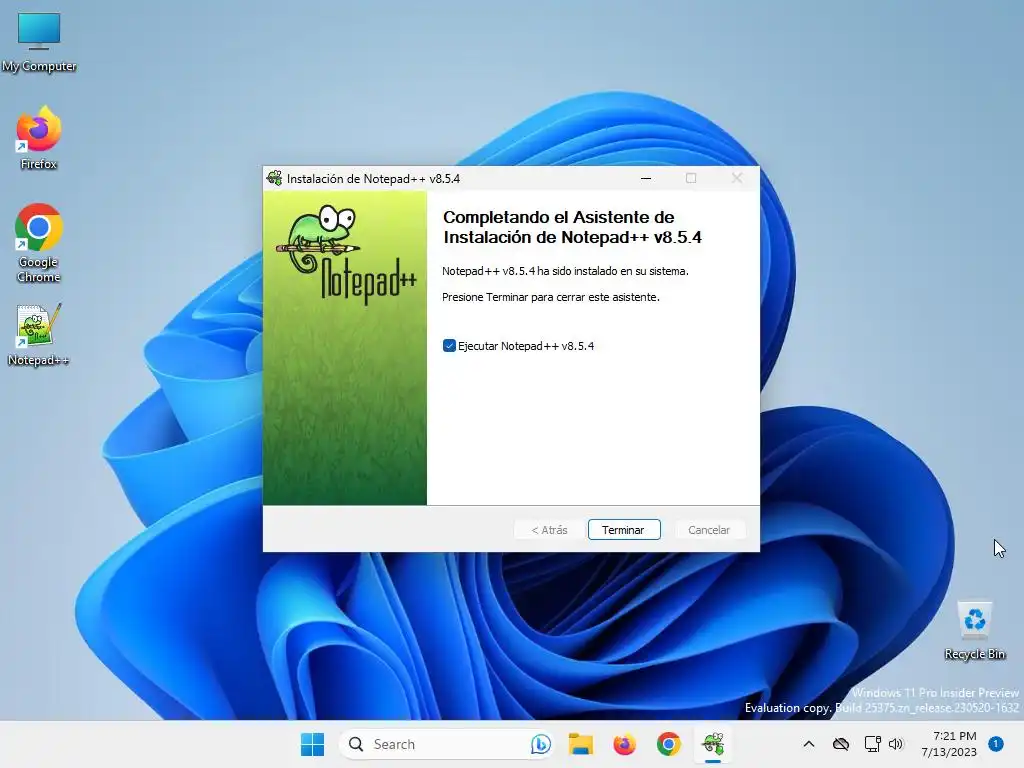Click the Terminar button
The height and width of the screenshot is (768, 1024).
(x=624, y=530)
